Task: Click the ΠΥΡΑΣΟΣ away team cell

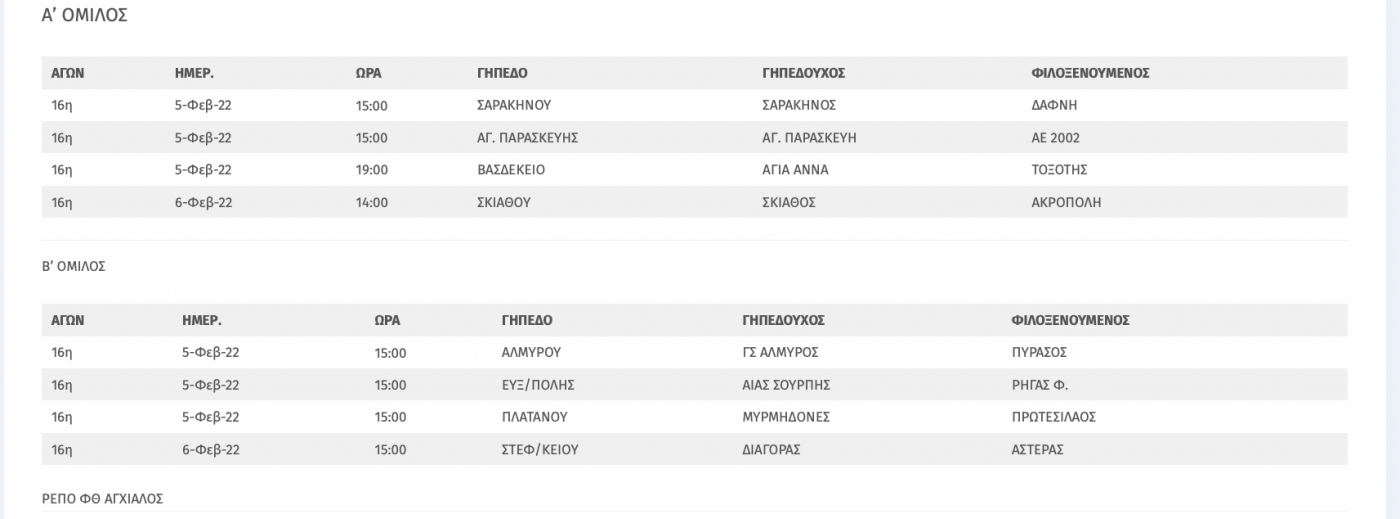Action: pyautogui.click(x=1040, y=352)
